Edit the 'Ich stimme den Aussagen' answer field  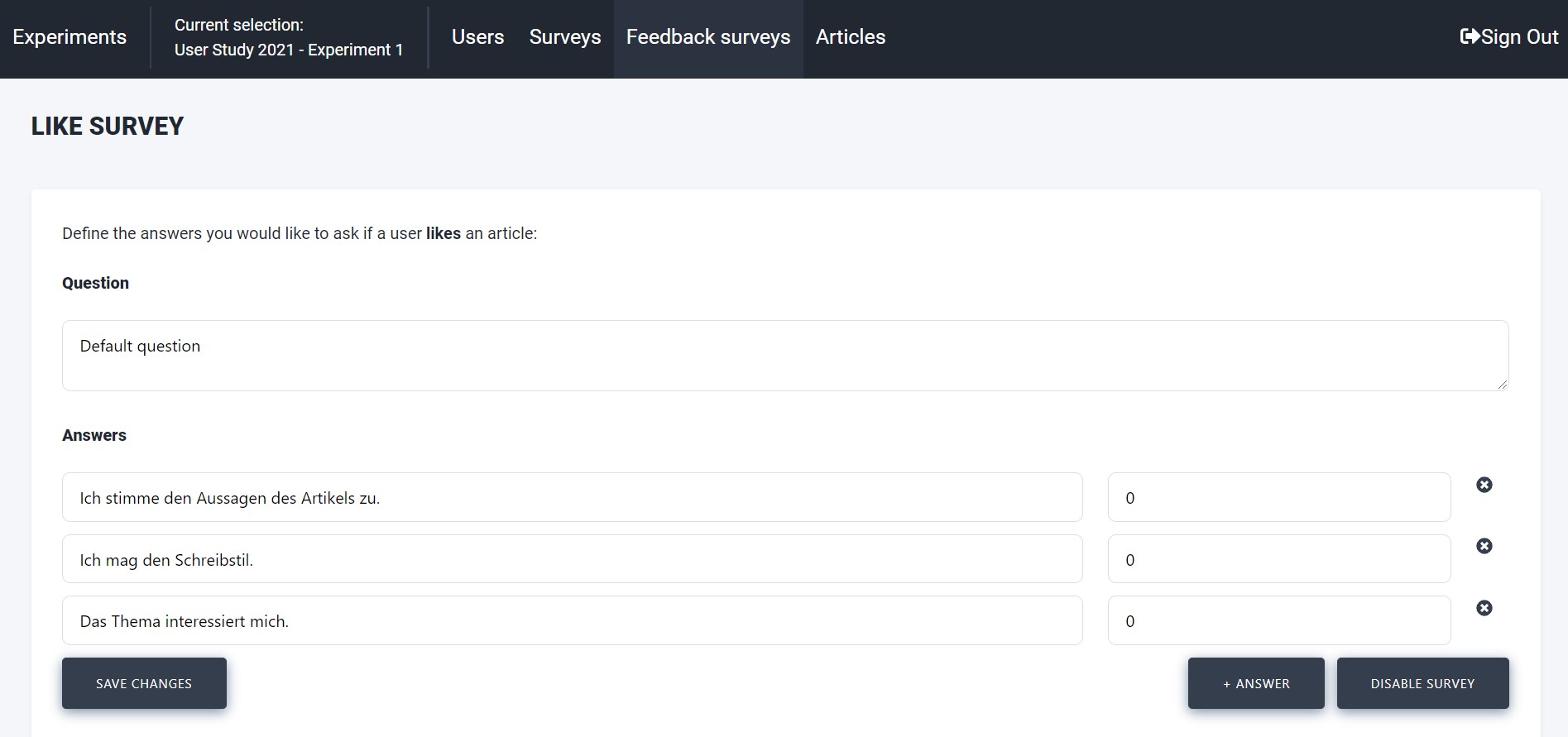(x=572, y=497)
